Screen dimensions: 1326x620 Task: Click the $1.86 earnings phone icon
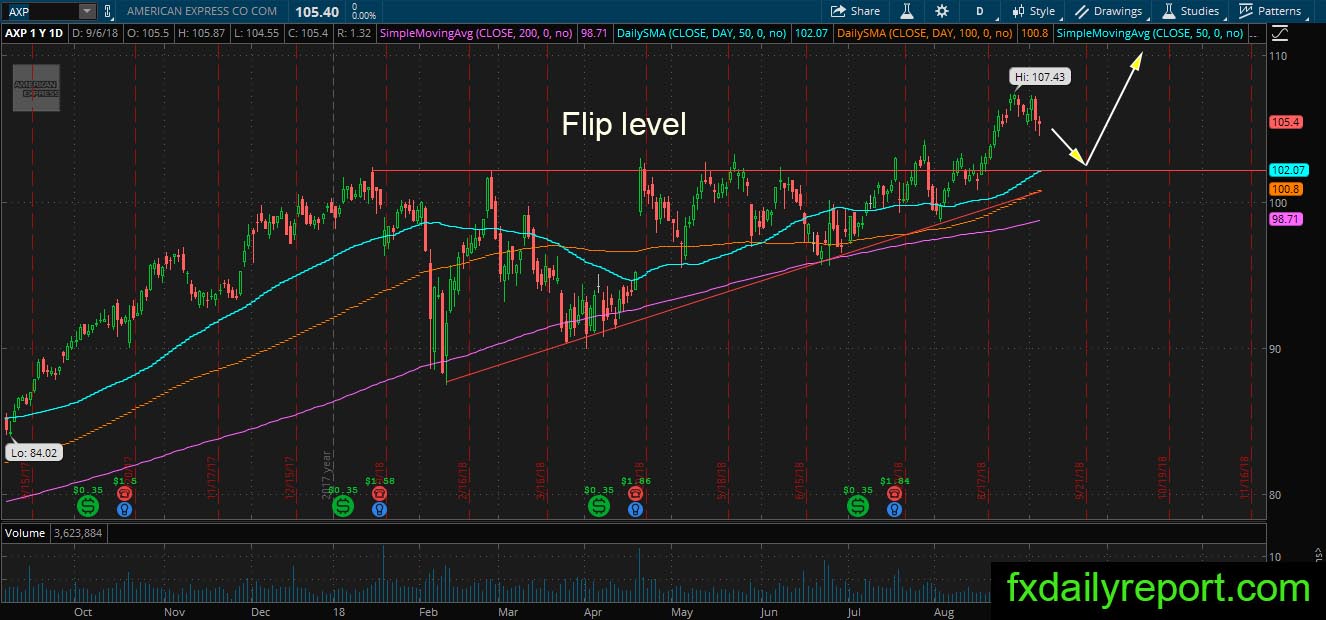click(636, 493)
